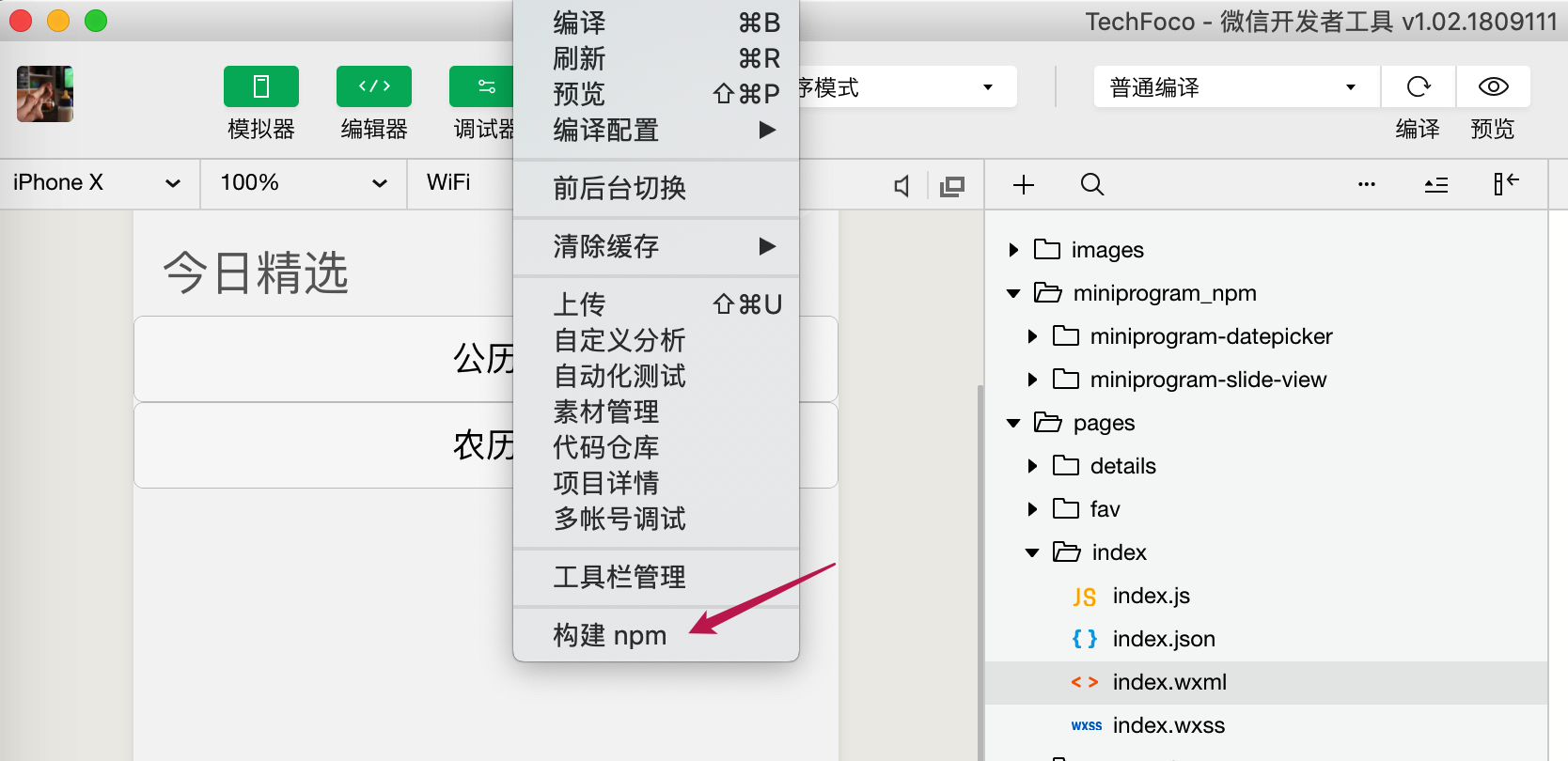Click the 今日精选 heading text
Screen dimensions: 1568x761
[x=256, y=273]
